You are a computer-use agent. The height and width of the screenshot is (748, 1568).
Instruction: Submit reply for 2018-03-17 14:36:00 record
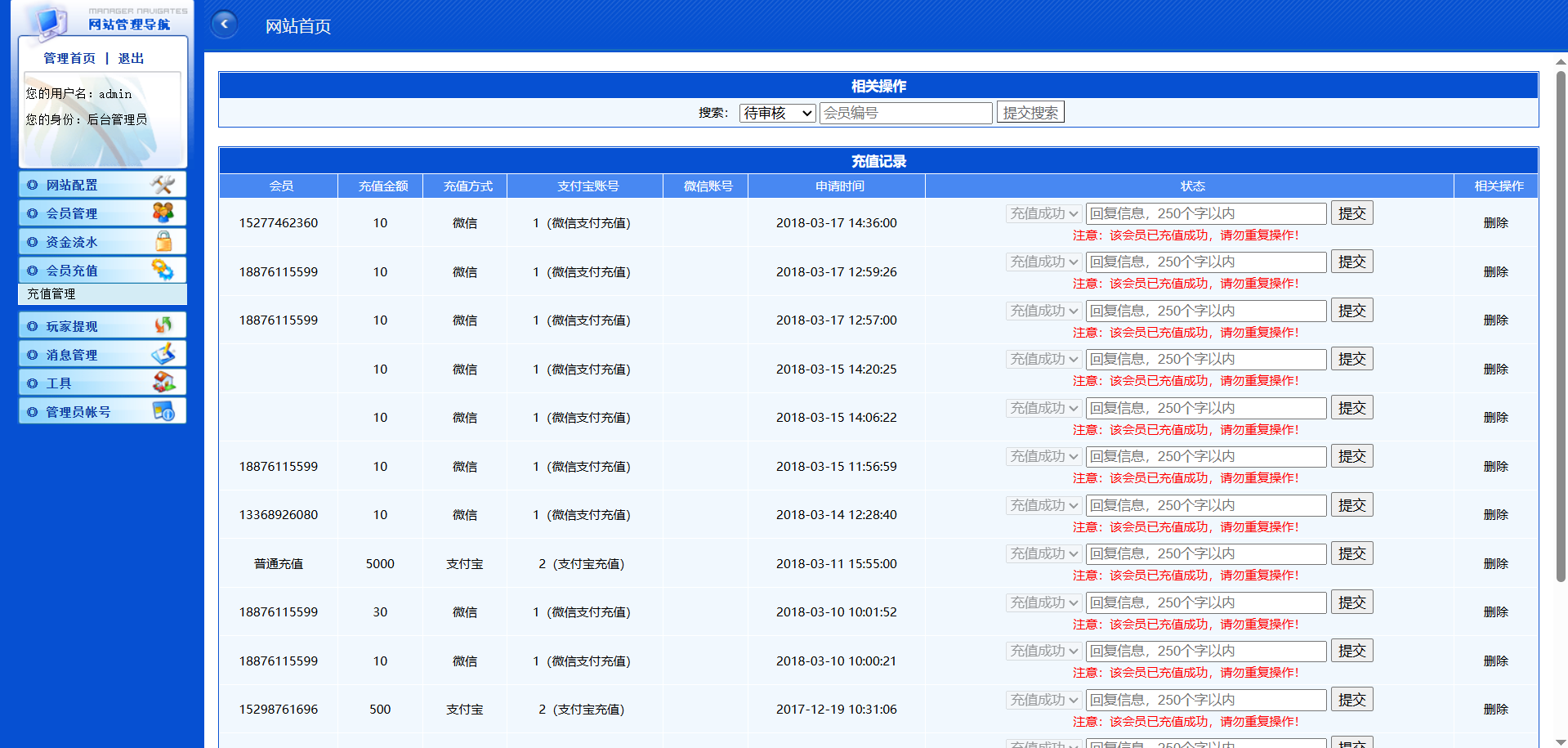coord(1351,213)
